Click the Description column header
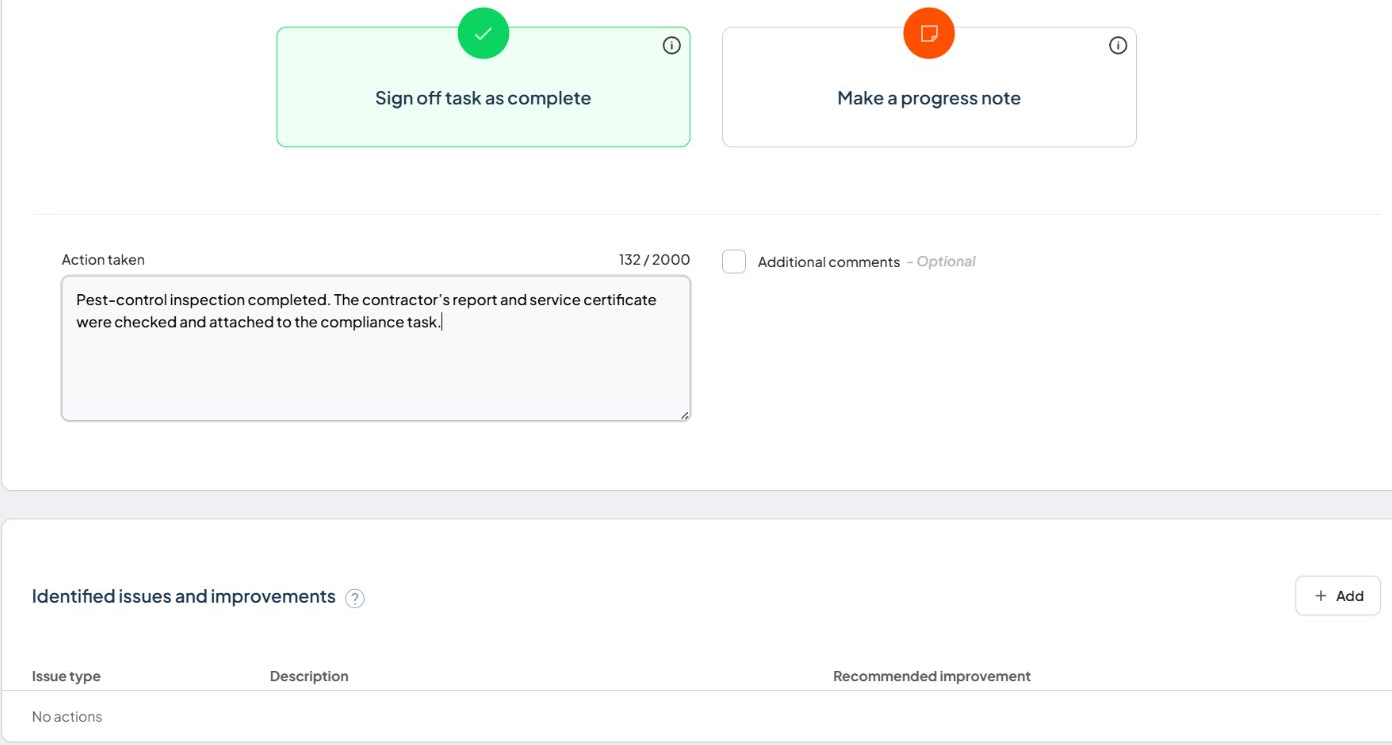This screenshot has height=745, width=1392. pyautogui.click(x=309, y=676)
